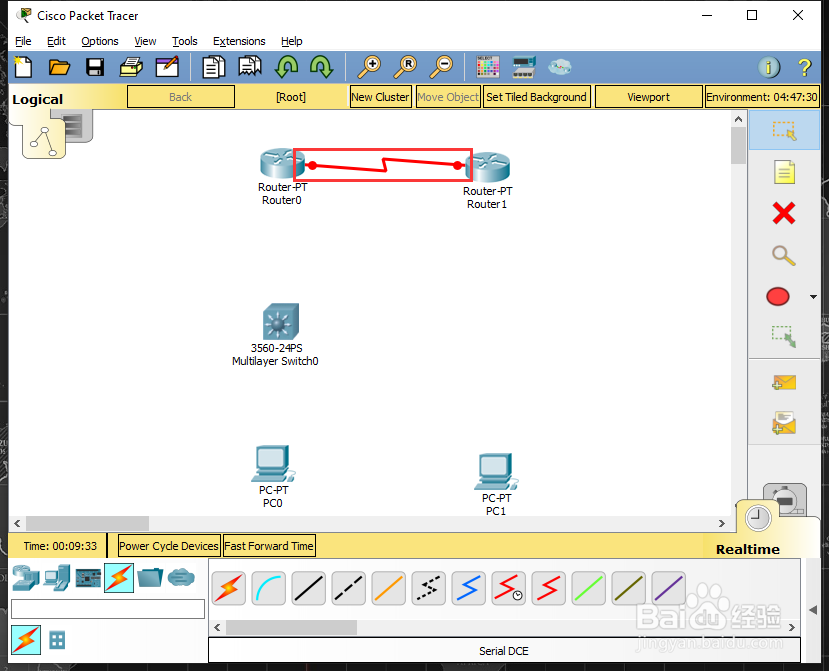This screenshot has width=829, height=671.
Task: Switch to the Realtime mode tab
Action: pos(748,549)
